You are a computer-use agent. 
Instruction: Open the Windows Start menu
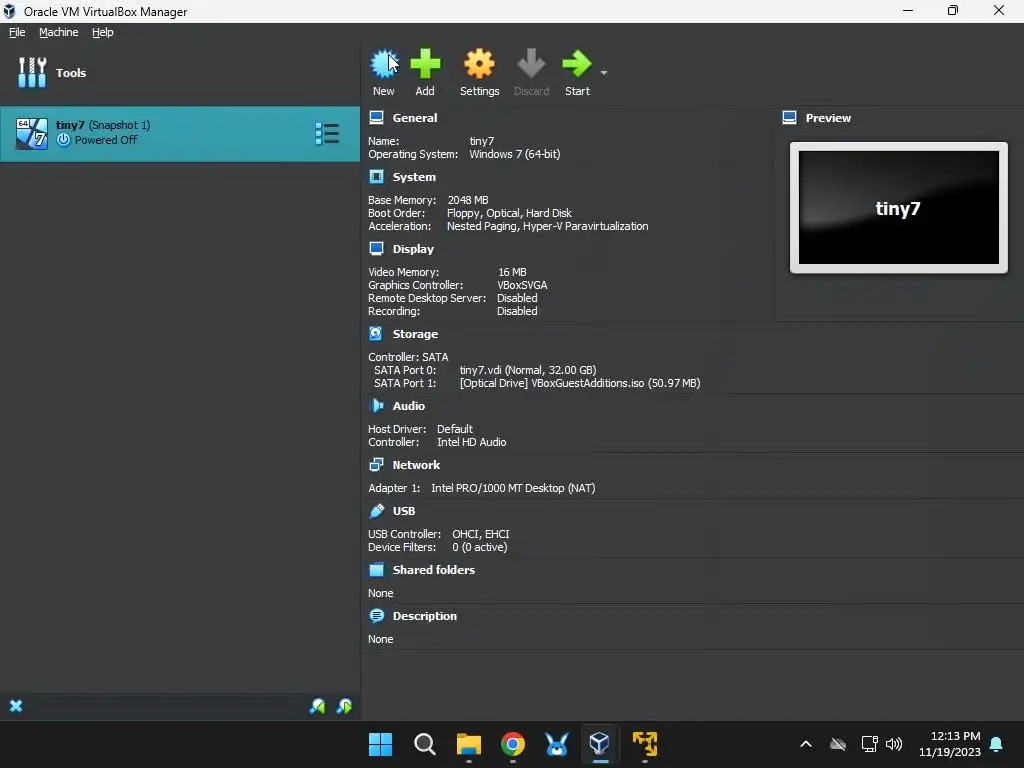point(381,744)
